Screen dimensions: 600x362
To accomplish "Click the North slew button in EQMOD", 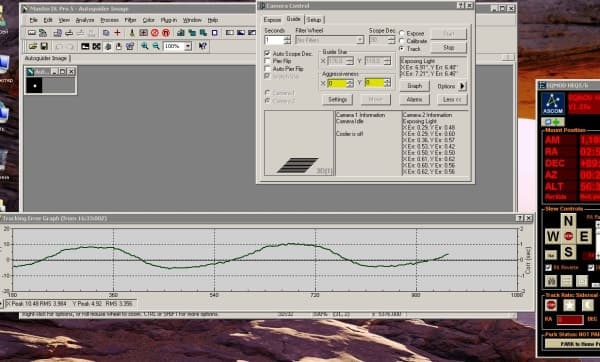I will (568, 221).
